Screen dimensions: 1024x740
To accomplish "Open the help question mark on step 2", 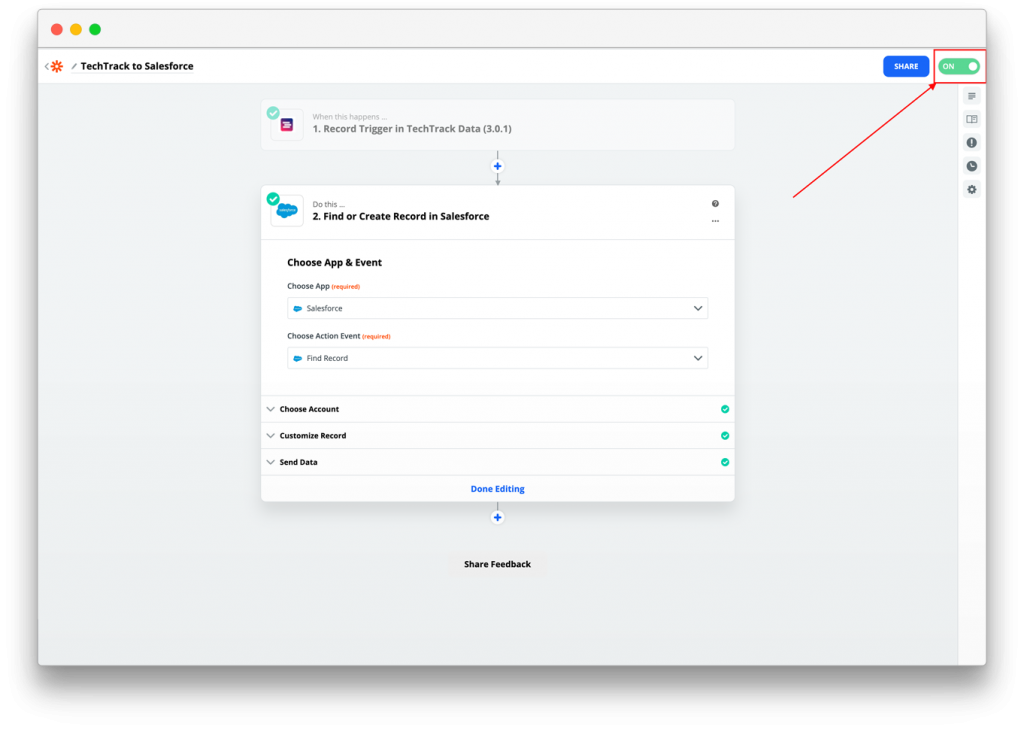I will 715,204.
